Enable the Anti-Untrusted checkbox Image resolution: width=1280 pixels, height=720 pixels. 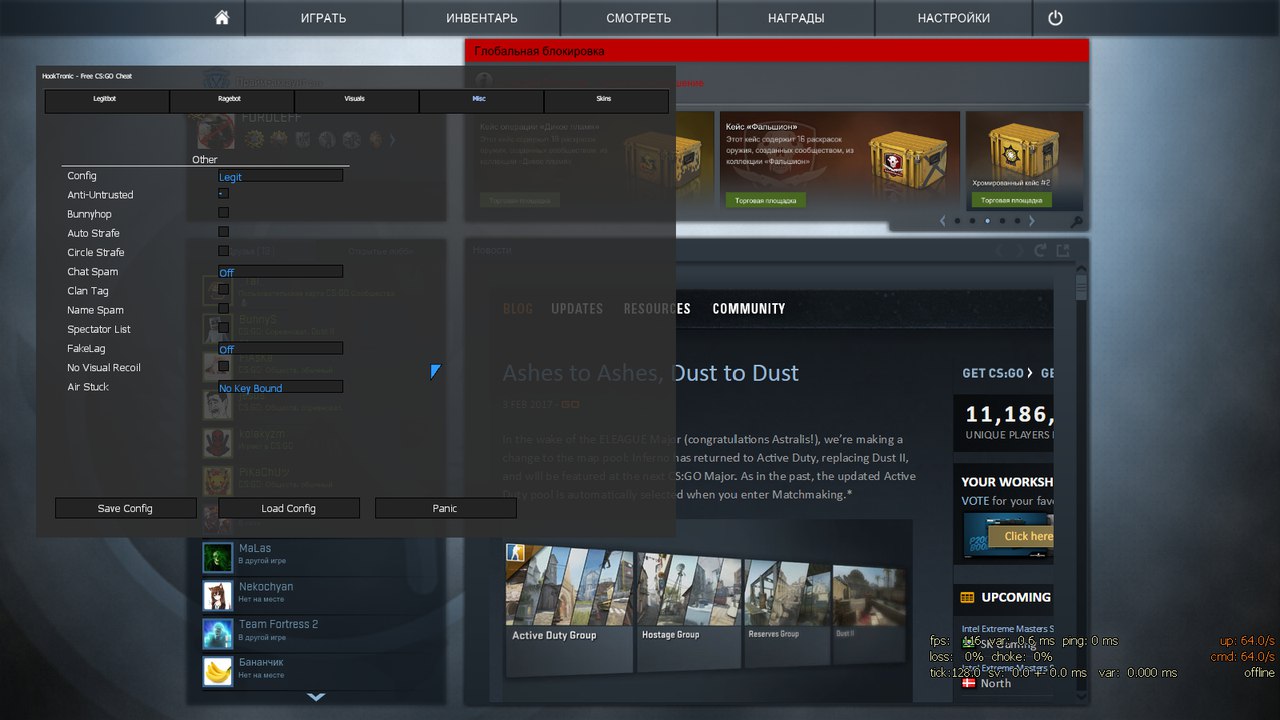[x=223, y=194]
